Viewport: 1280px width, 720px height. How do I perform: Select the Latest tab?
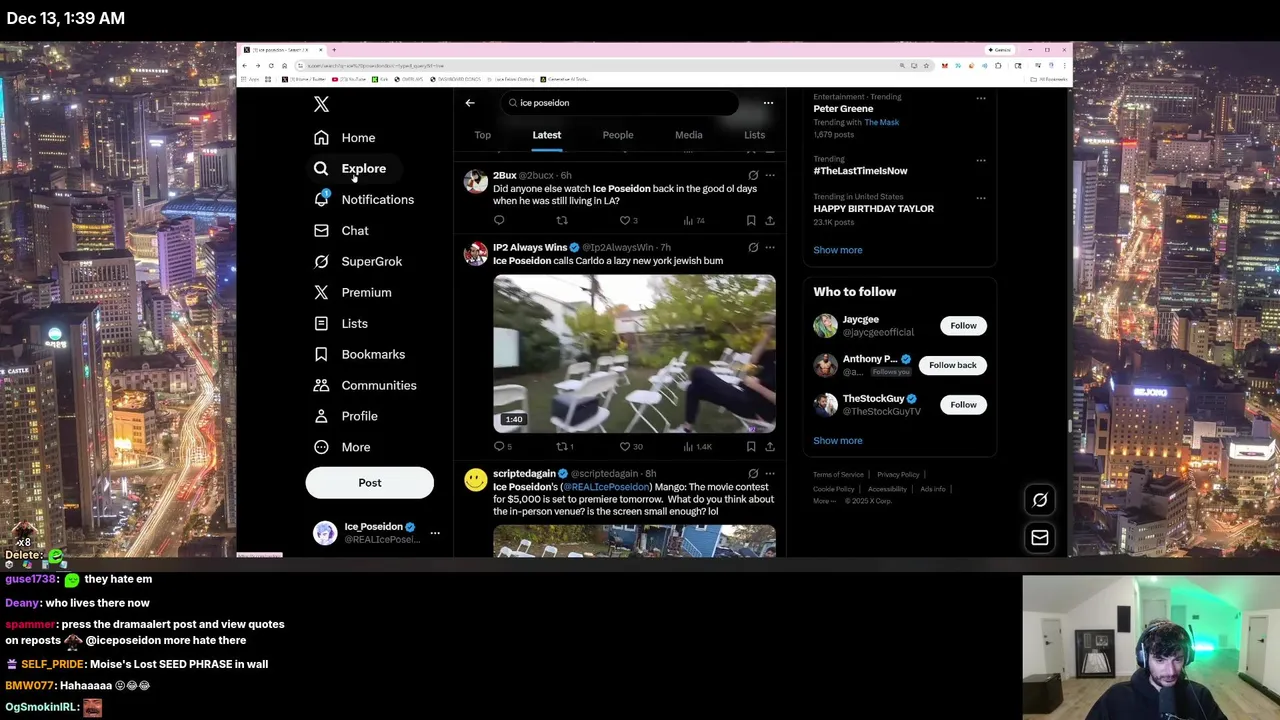pyautogui.click(x=546, y=135)
